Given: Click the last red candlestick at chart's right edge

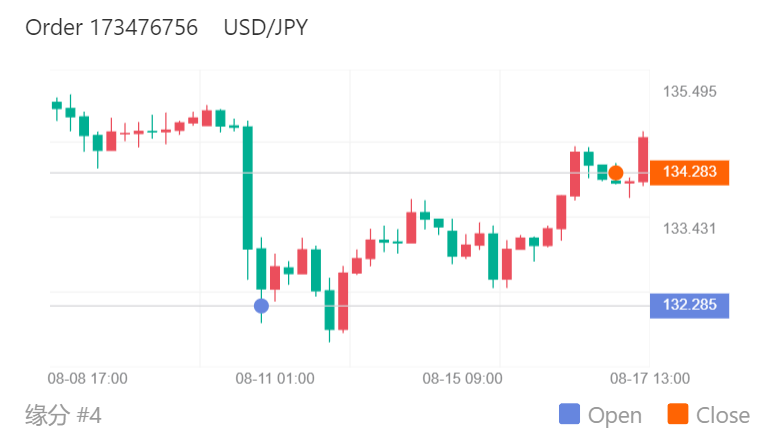Looking at the screenshot, I should [x=644, y=158].
